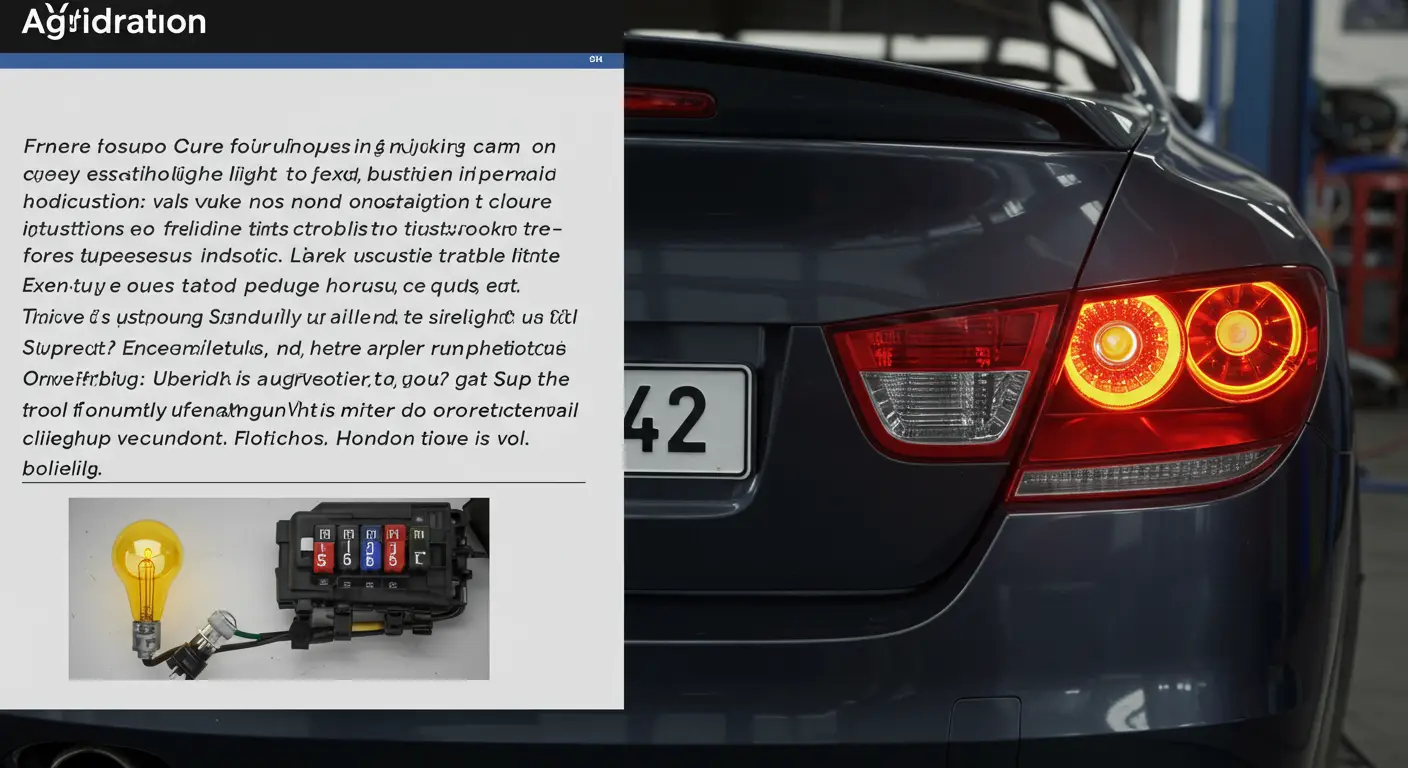Click the Agridration title logo

click(x=113, y=22)
